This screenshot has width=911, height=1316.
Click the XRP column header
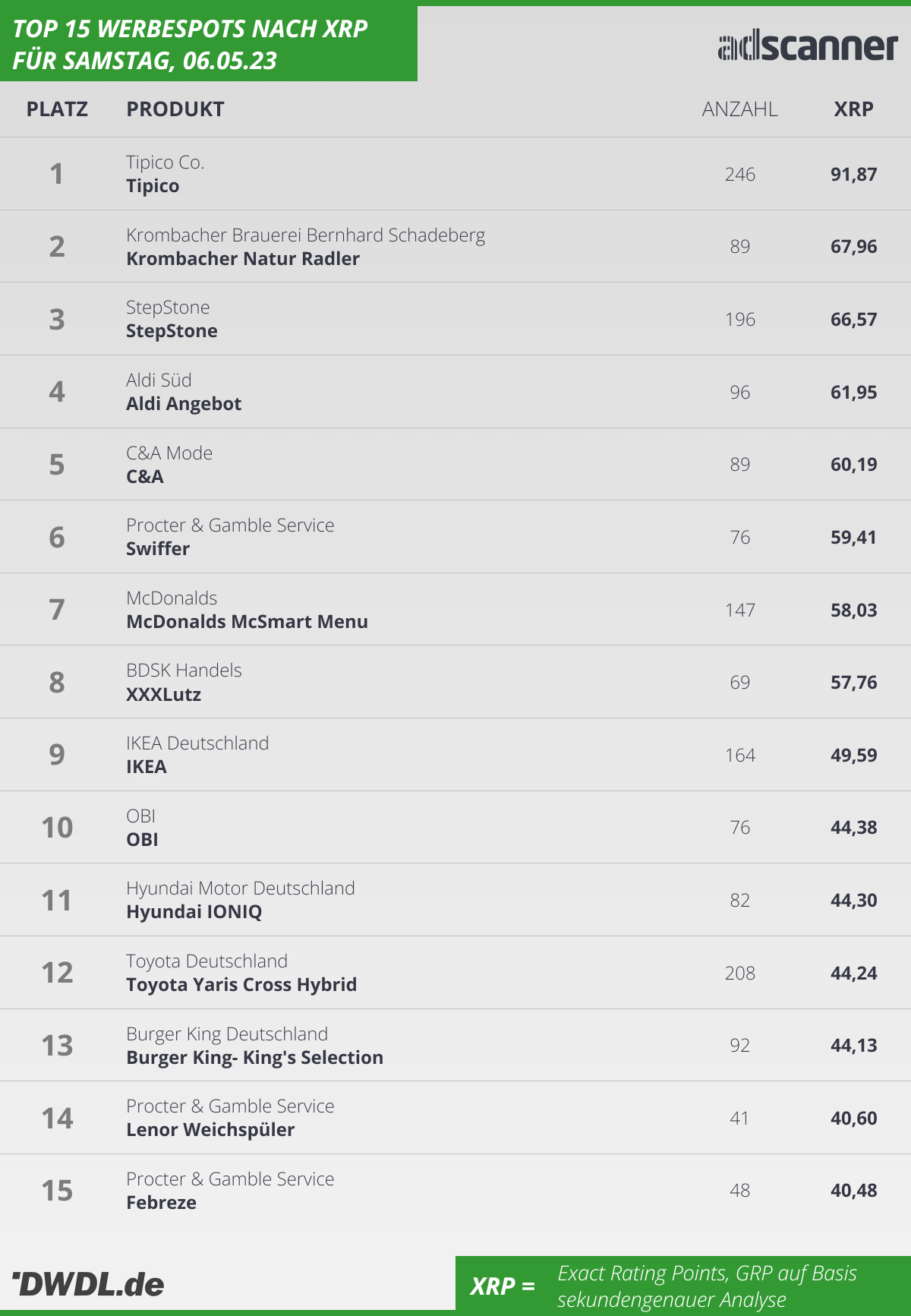(853, 109)
